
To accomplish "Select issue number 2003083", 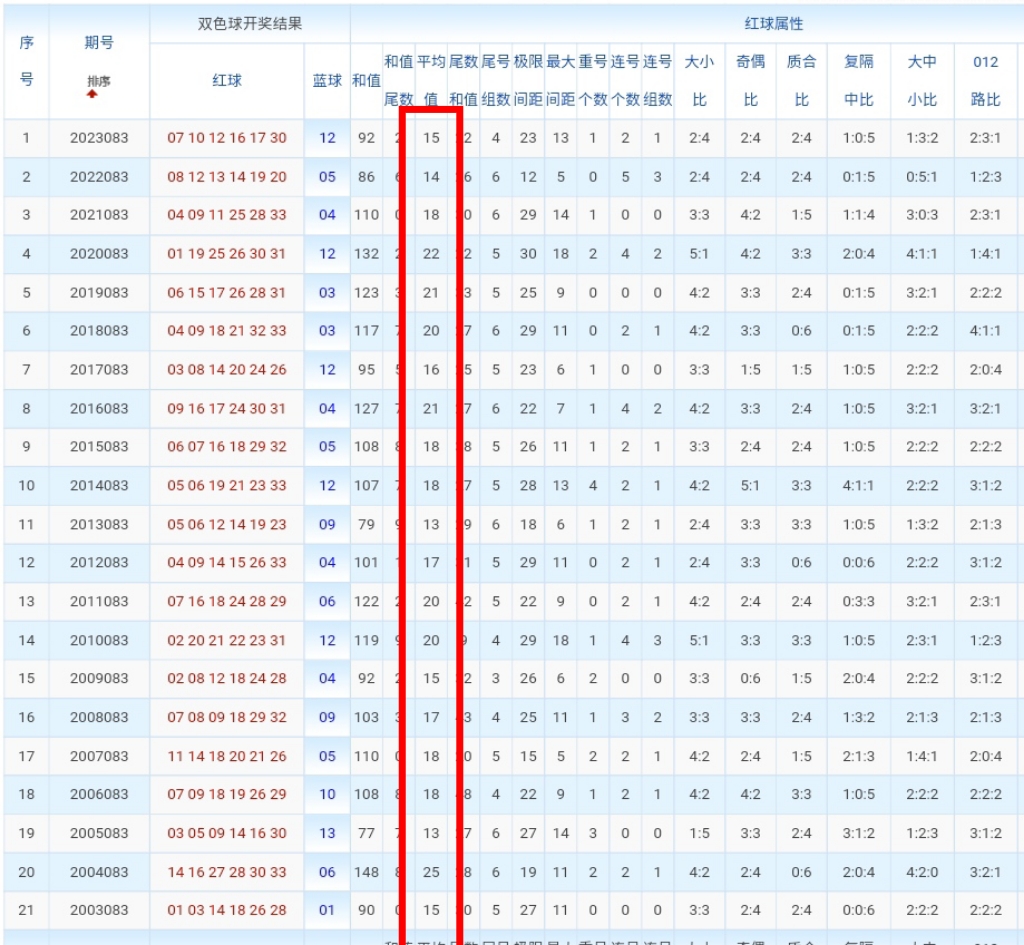I will coord(99,910).
